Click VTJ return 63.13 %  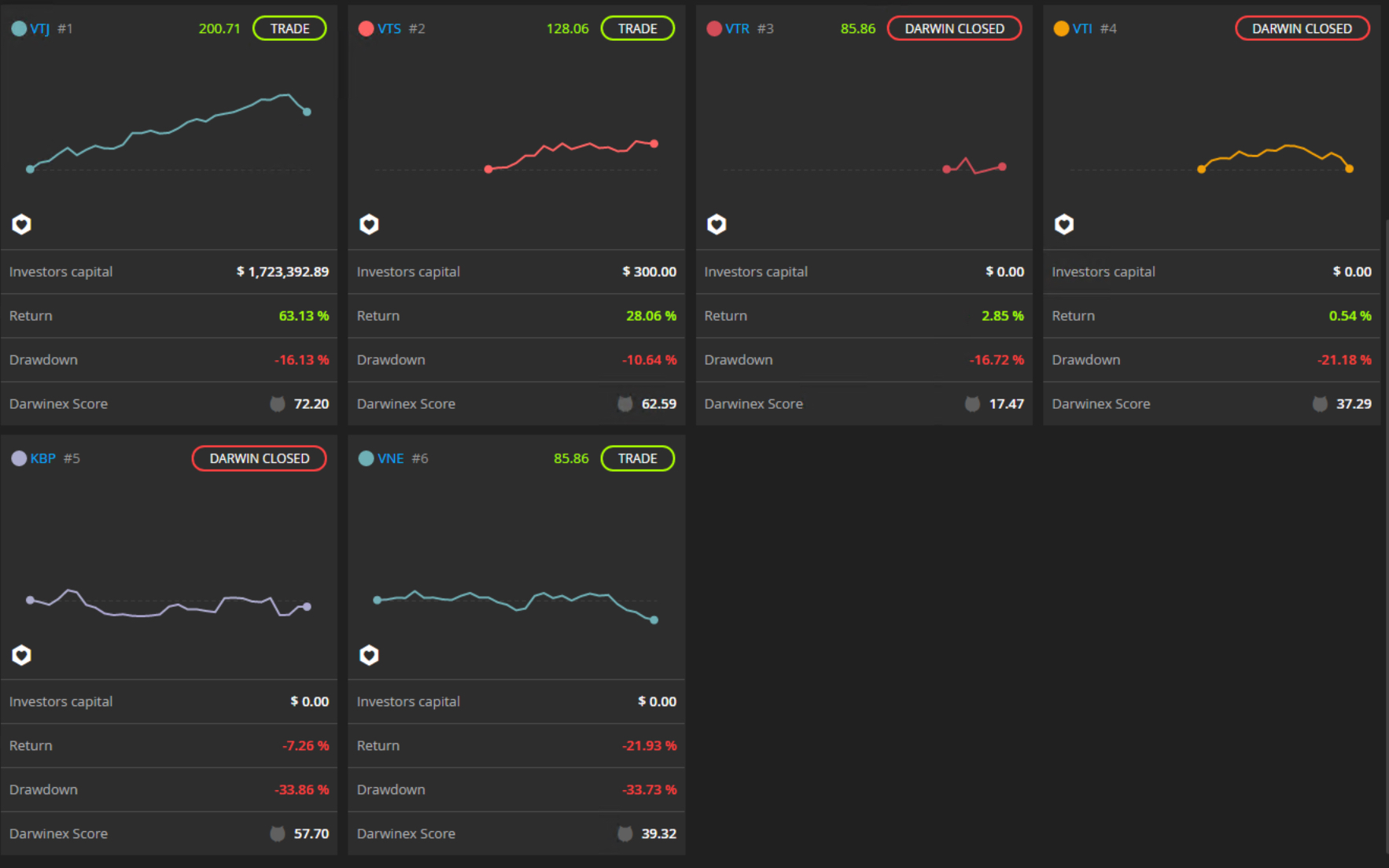coord(304,316)
